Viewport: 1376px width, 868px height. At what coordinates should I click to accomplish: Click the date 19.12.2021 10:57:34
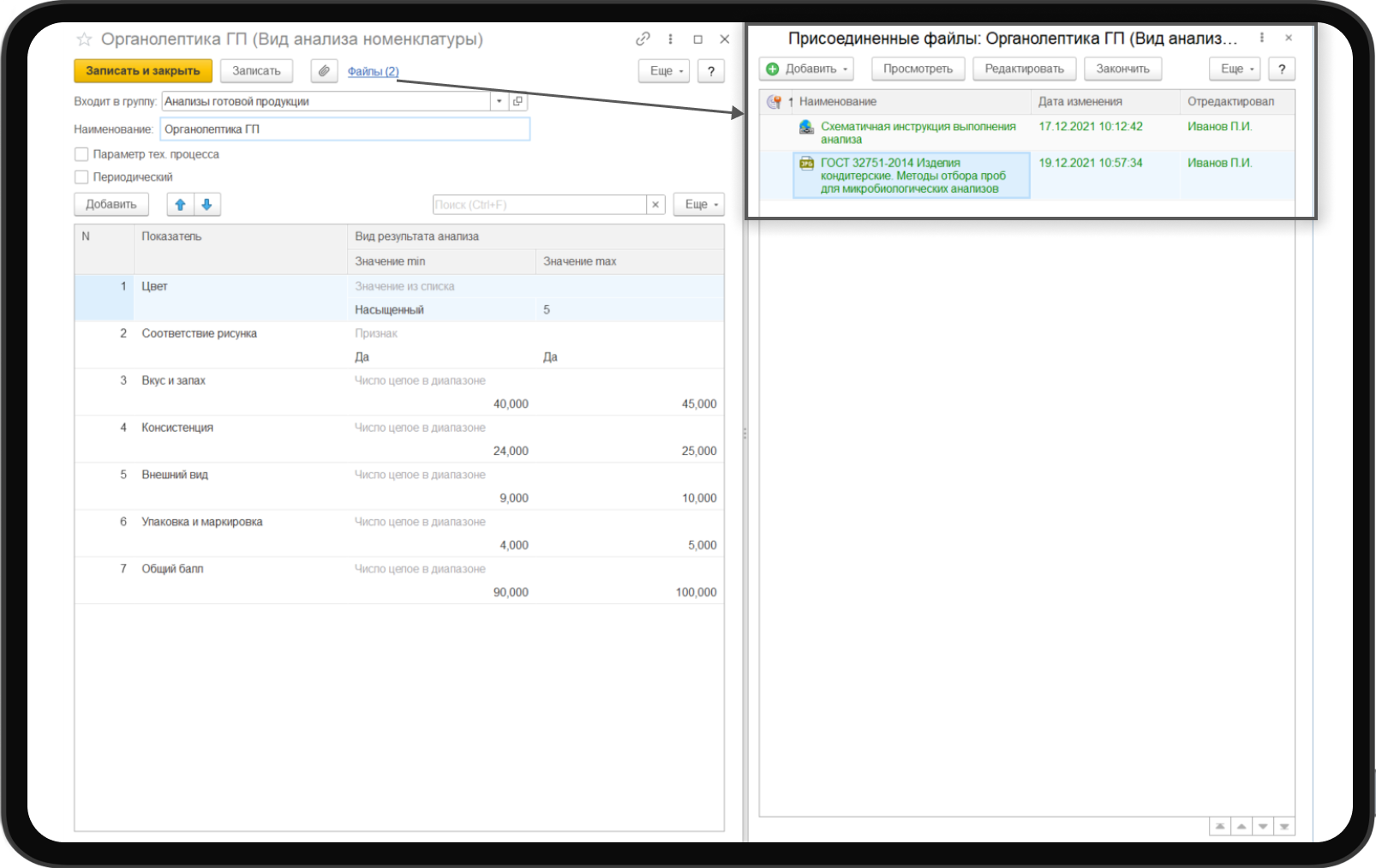tap(1091, 163)
